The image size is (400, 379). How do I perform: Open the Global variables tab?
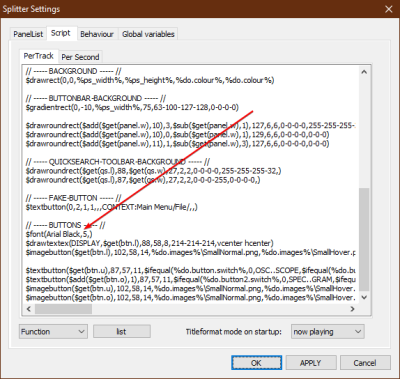coord(148,34)
